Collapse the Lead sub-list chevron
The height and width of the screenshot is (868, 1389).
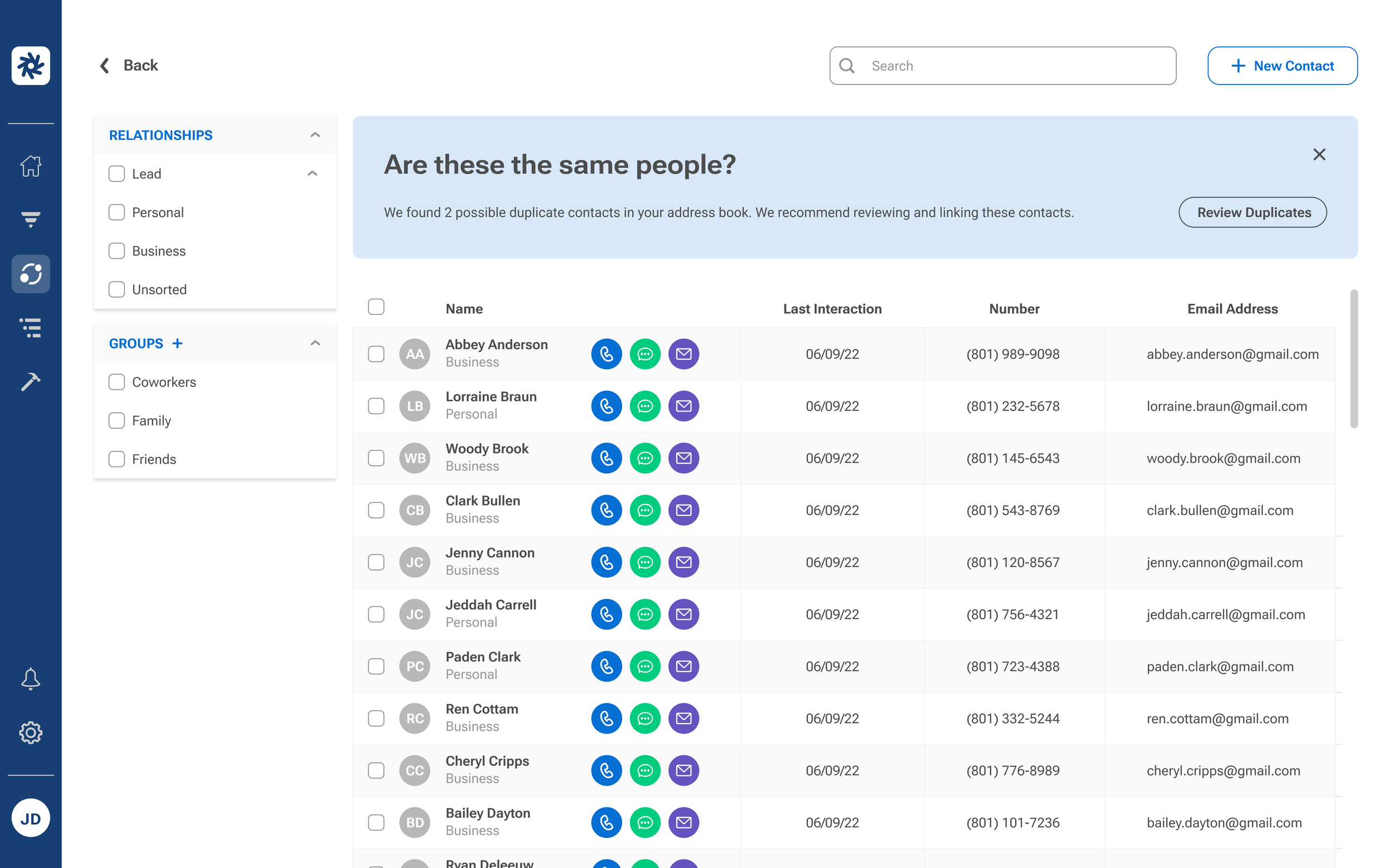(x=312, y=173)
